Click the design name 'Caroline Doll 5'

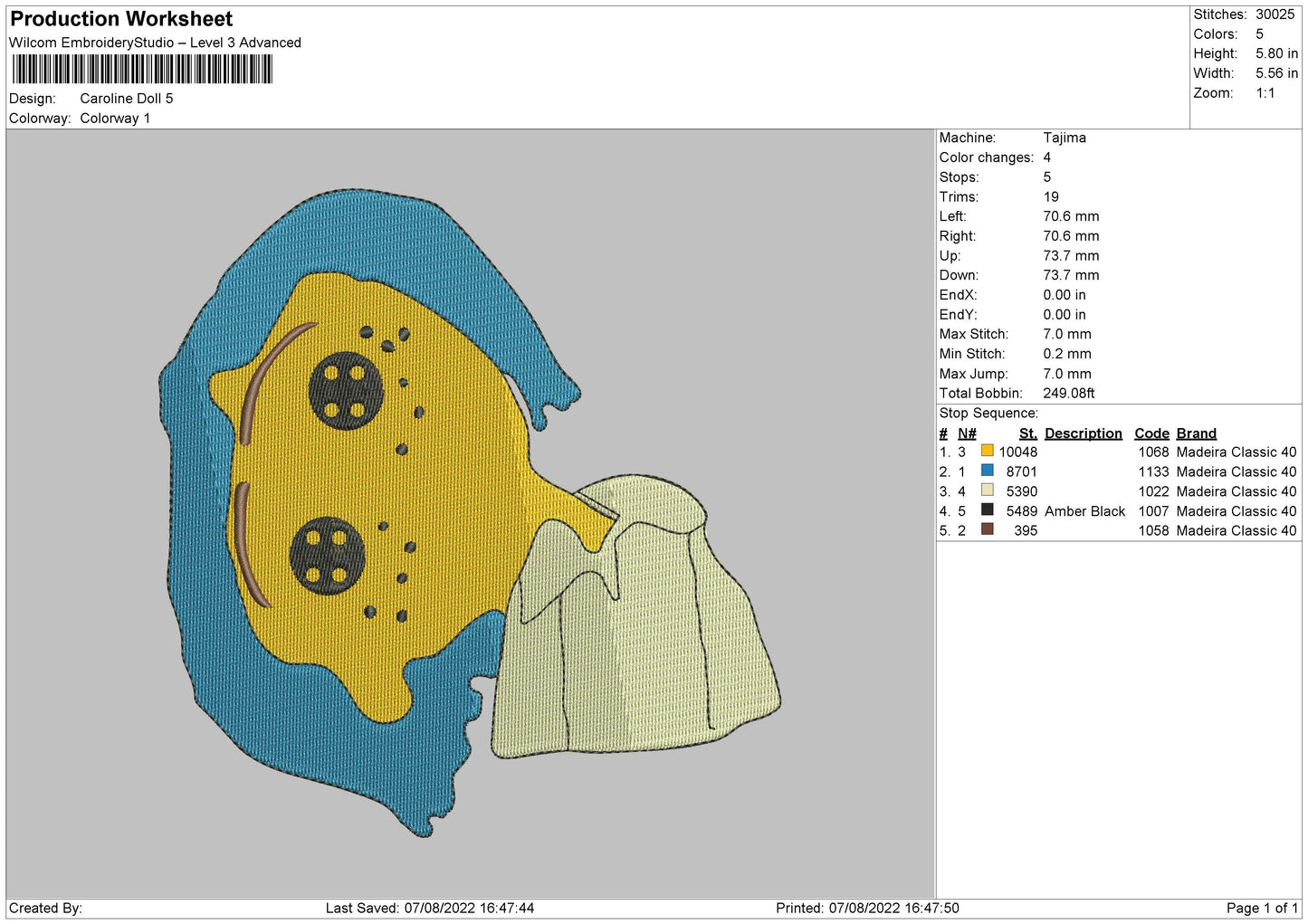pyautogui.click(x=127, y=99)
